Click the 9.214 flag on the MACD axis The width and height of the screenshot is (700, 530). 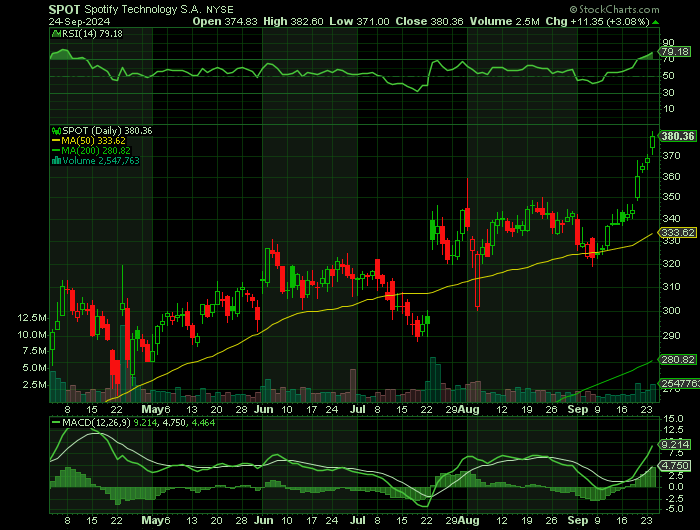point(675,445)
